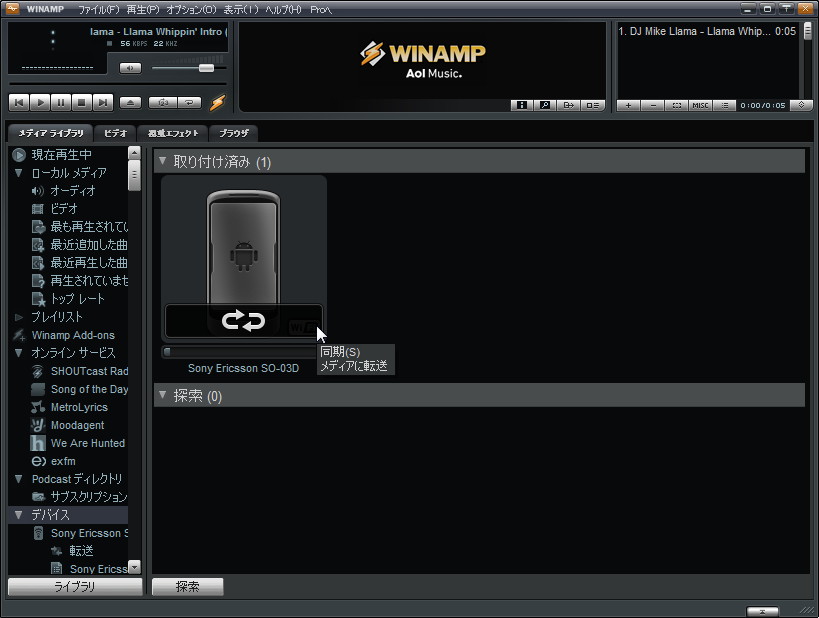The height and width of the screenshot is (618, 819).
Task: Remove items with the playlist minus button
Action: point(653,105)
